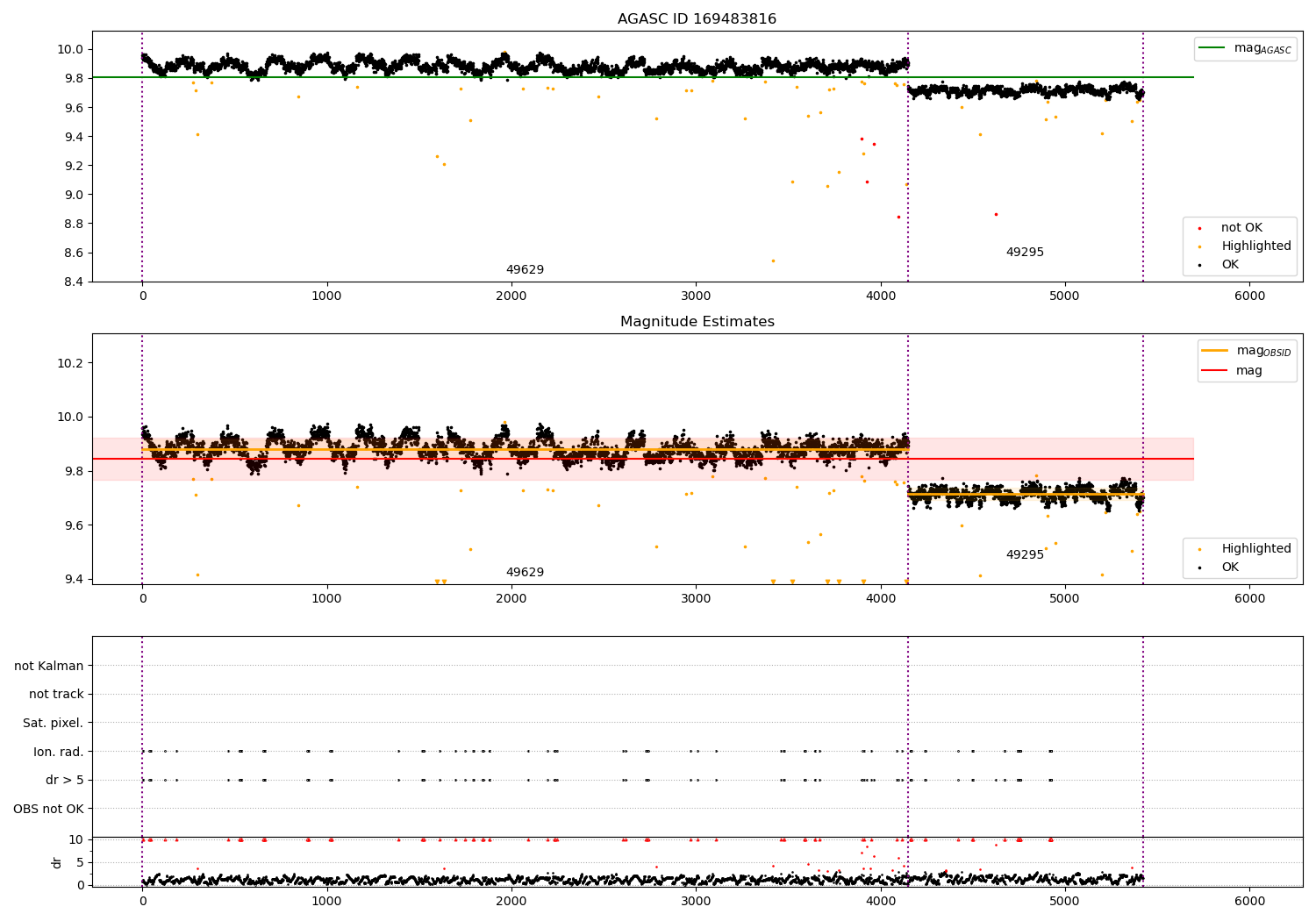This screenshot has height=921, width=1316.
Task: Click the "not track" row label
Action: point(56,695)
